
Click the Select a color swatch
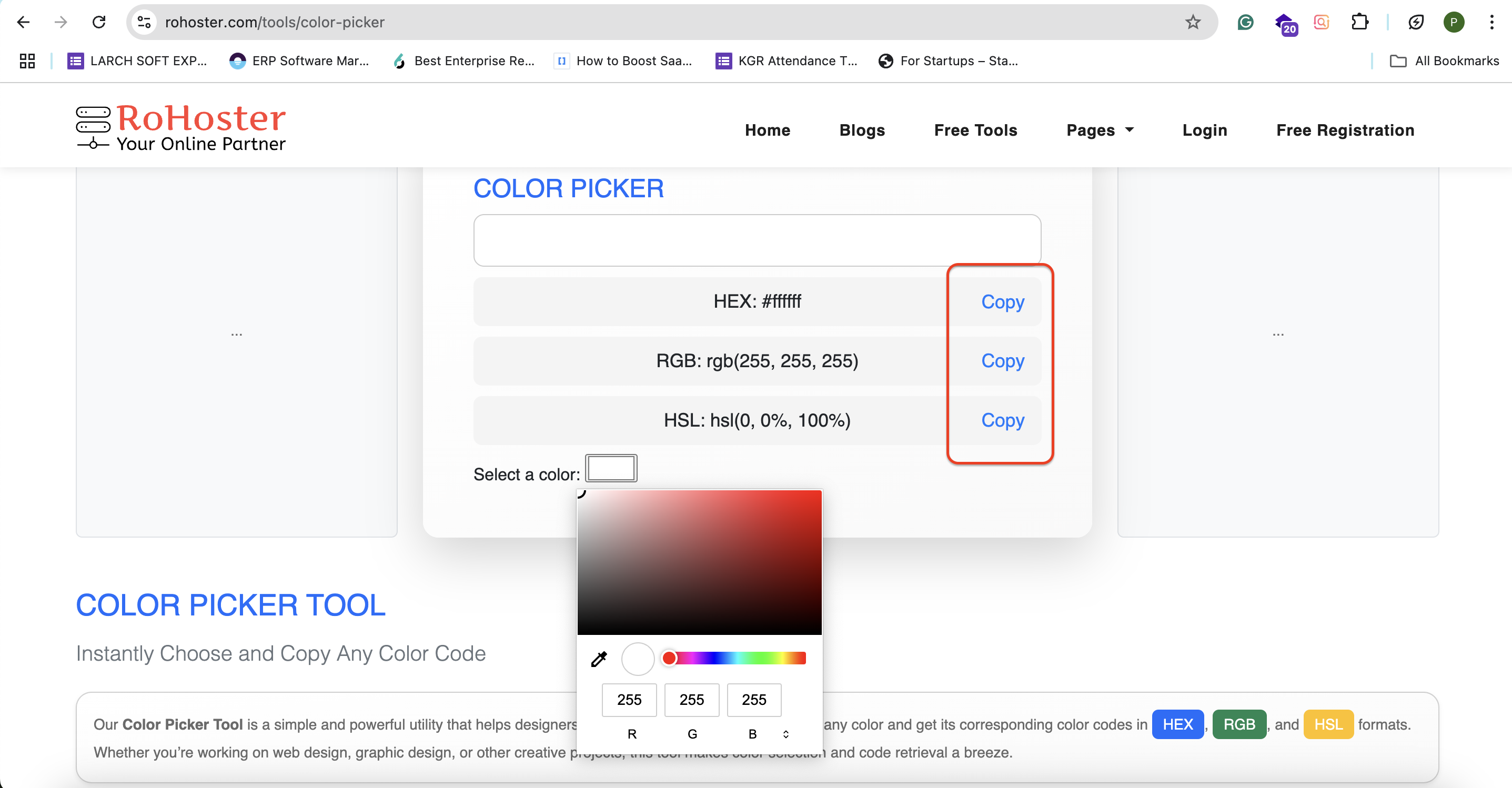click(611, 468)
